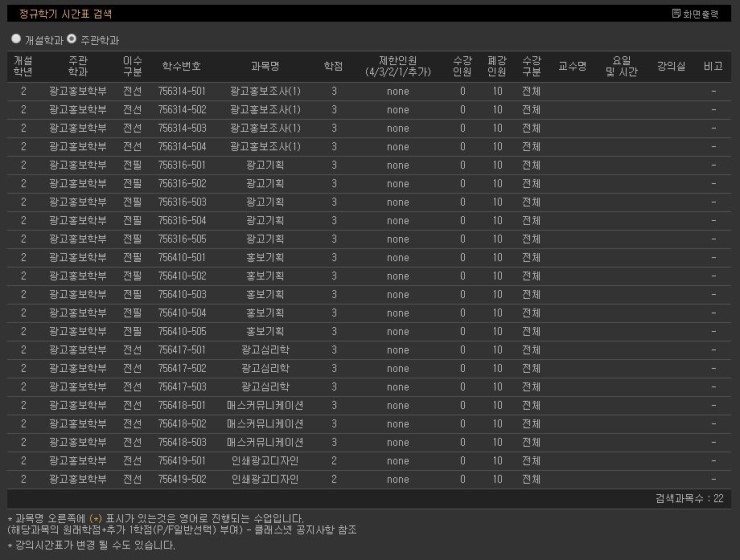
Task: Click 인쇄광고디자인 in row 756419-502
Action: pyautogui.click(x=265, y=479)
